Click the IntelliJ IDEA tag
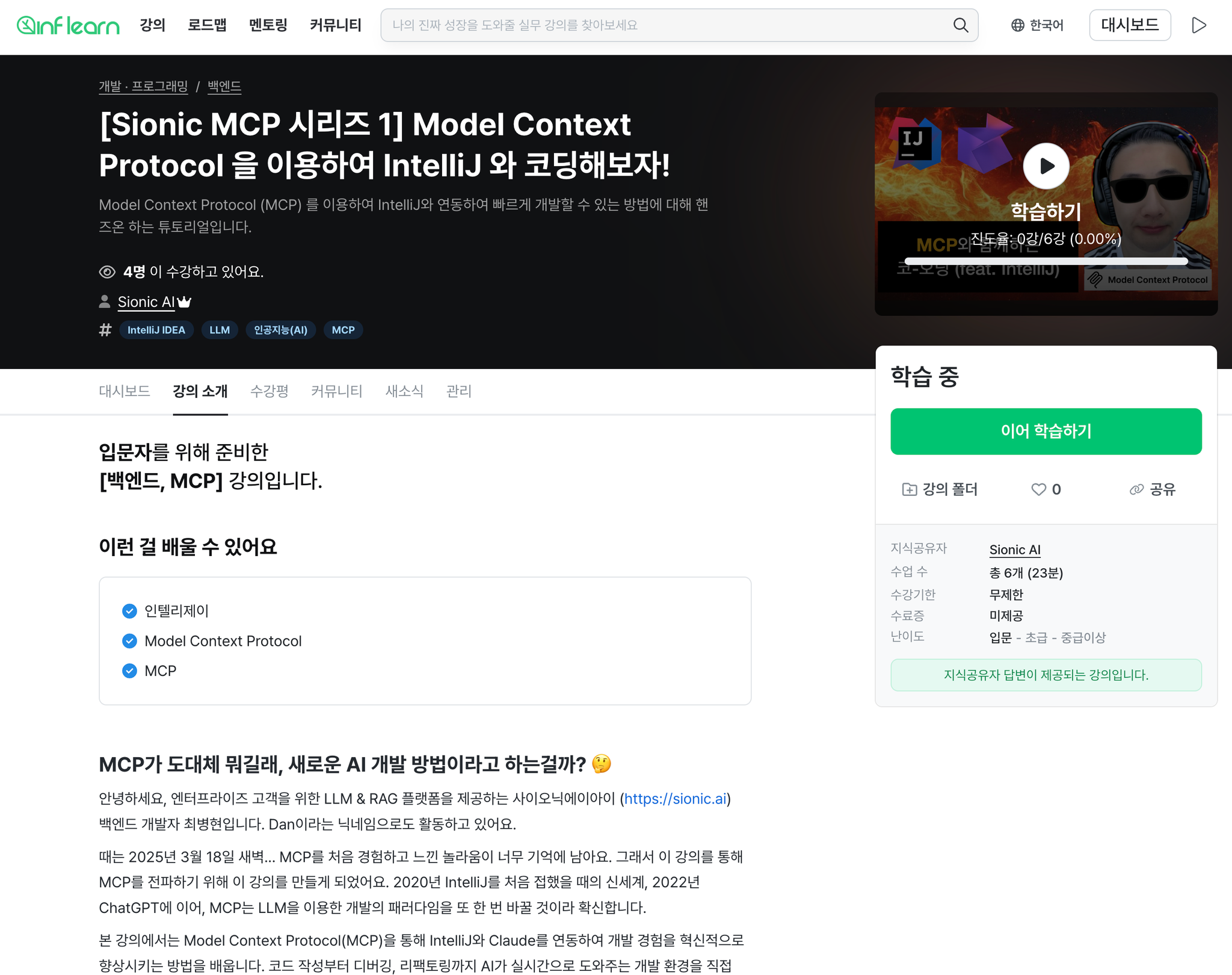The height and width of the screenshot is (975, 1232). click(x=156, y=330)
